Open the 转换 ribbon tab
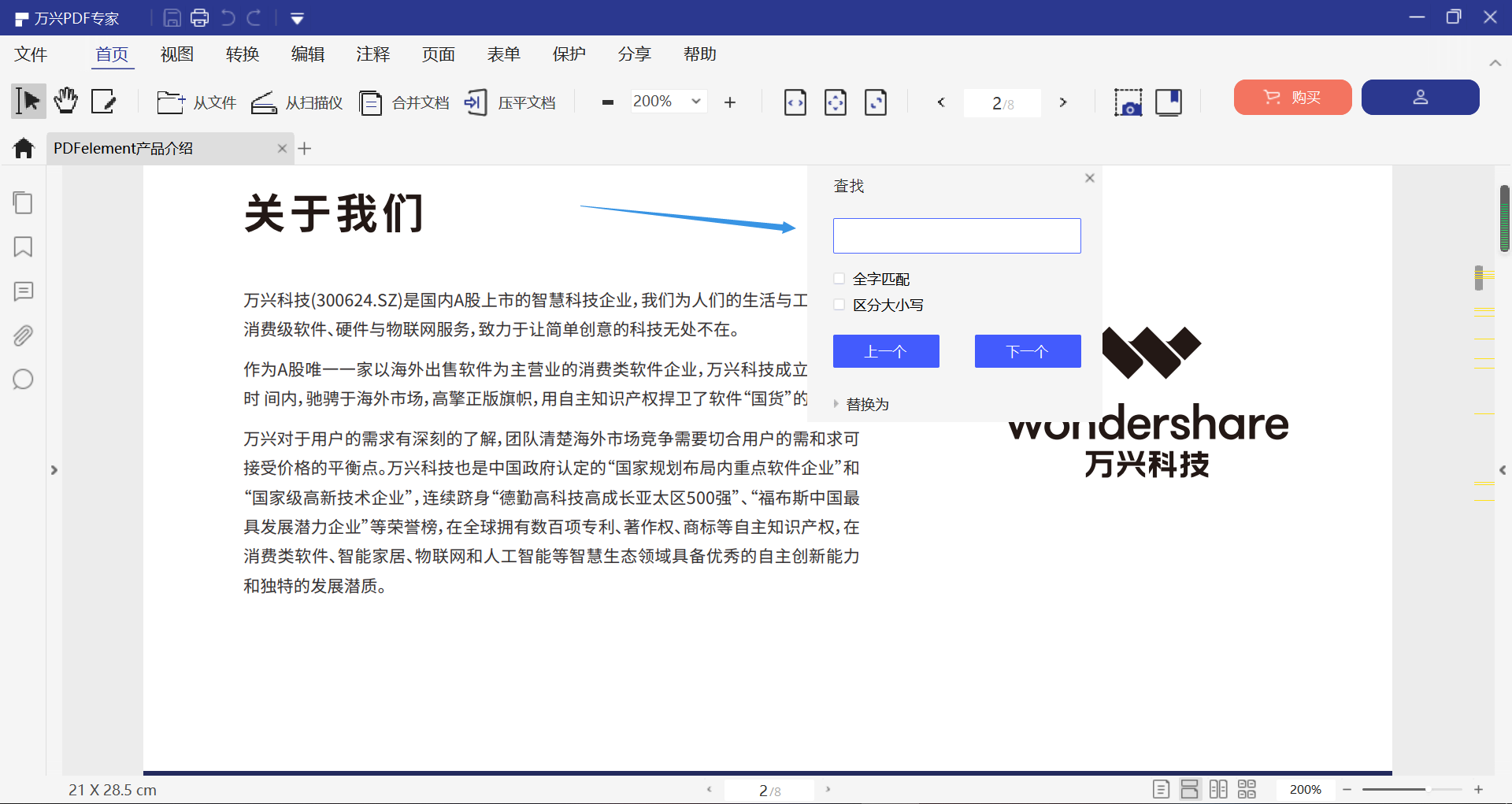 coord(242,54)
